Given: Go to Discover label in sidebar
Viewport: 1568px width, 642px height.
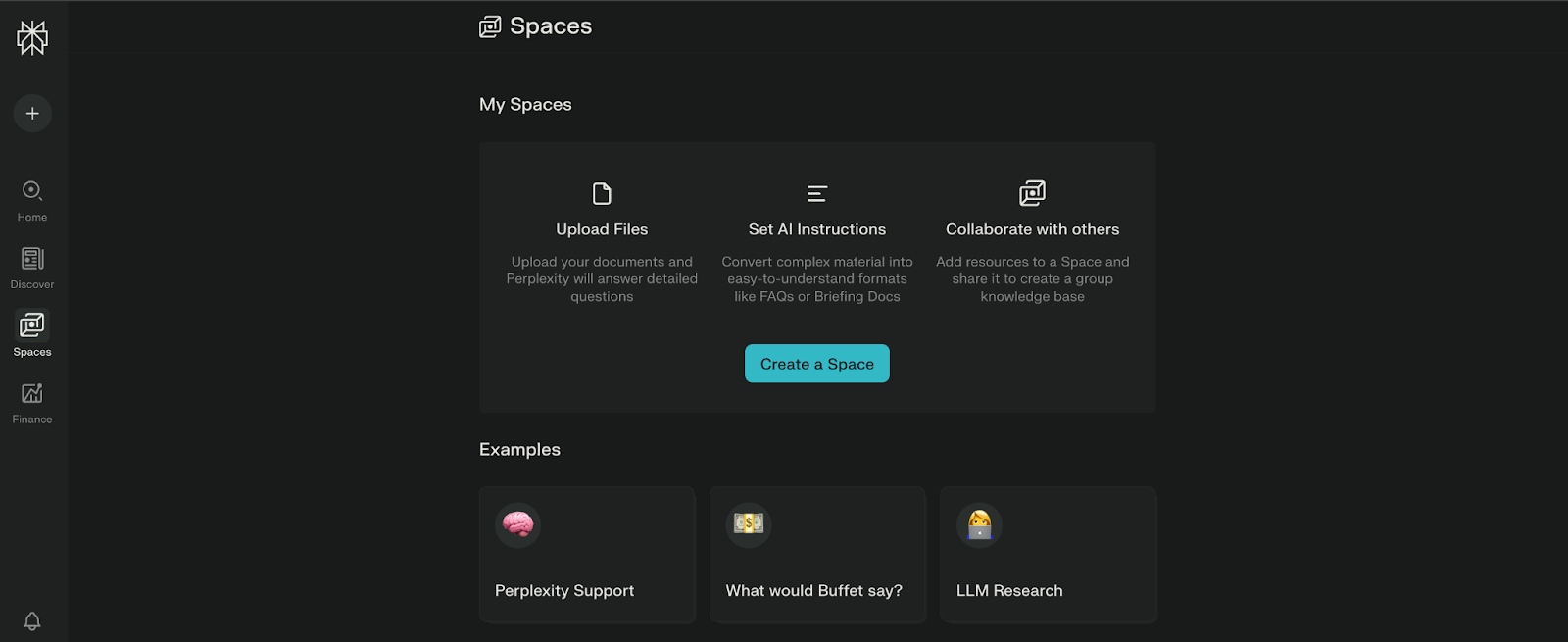Looking at the screenshot, I should (x=32, y=285).
